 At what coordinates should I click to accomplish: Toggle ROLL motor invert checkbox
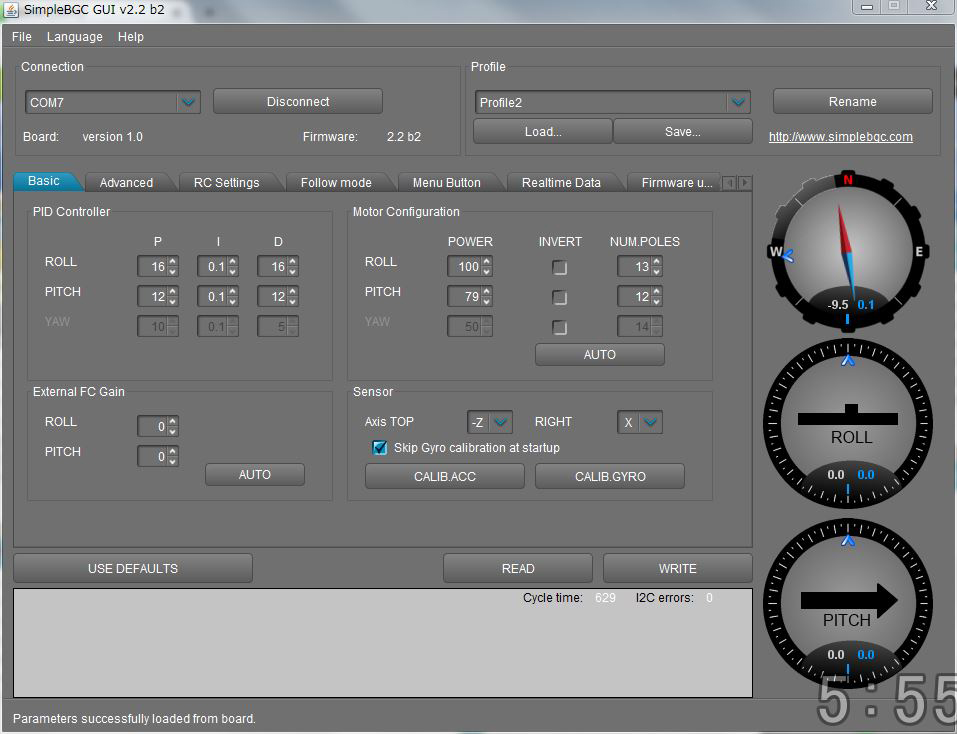pyautogui.click(x=559, y=267)
